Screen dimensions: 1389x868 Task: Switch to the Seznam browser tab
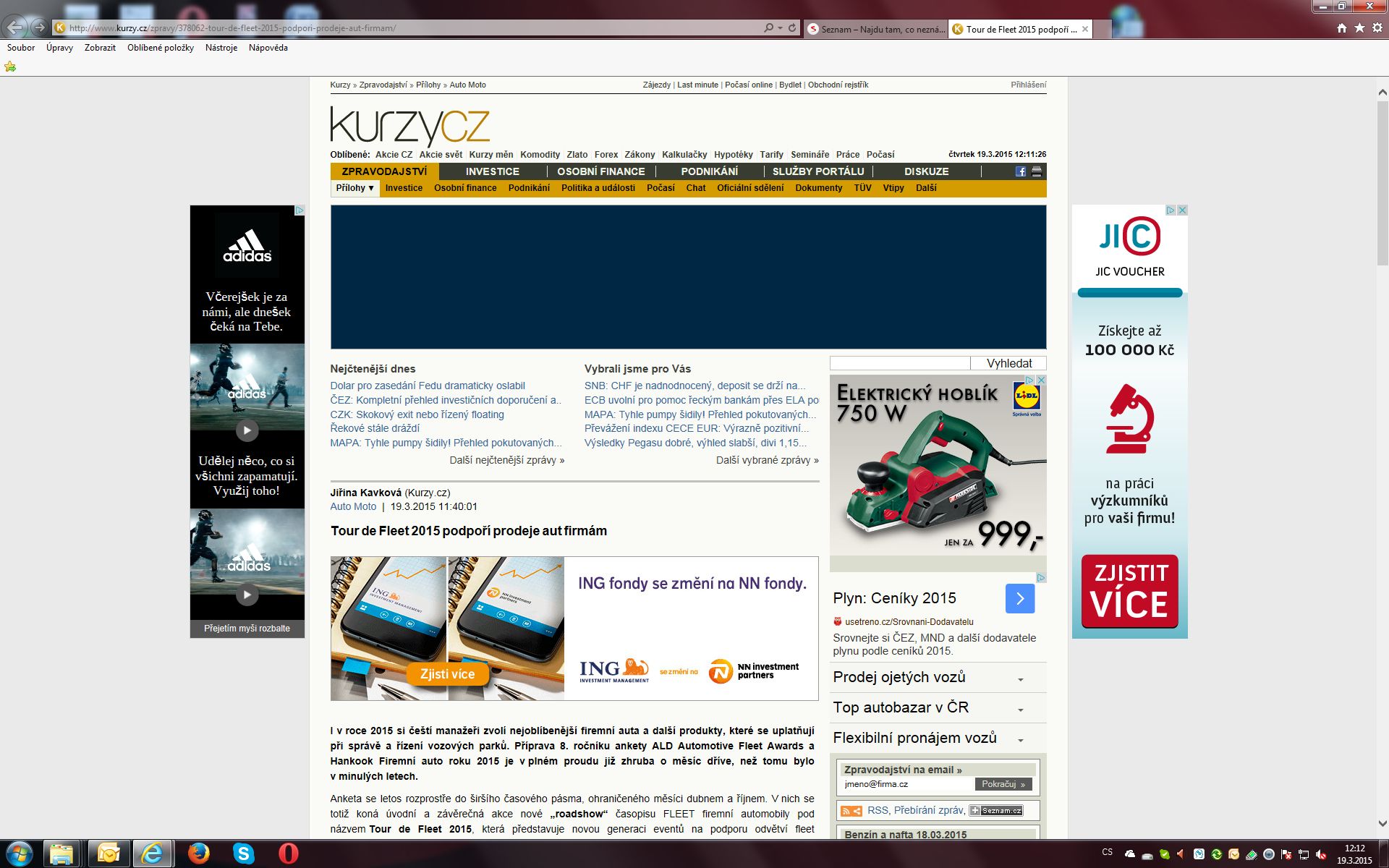click(x=875, y=29)
